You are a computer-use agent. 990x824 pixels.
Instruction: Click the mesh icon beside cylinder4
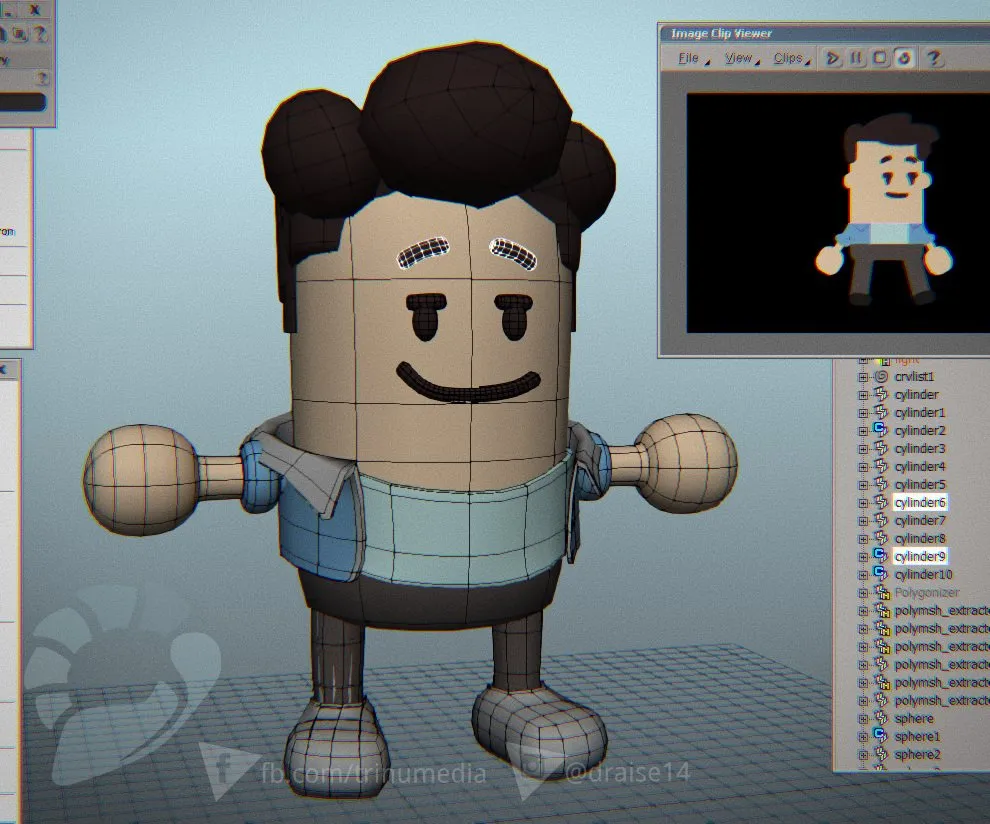[x=881, y=466]
